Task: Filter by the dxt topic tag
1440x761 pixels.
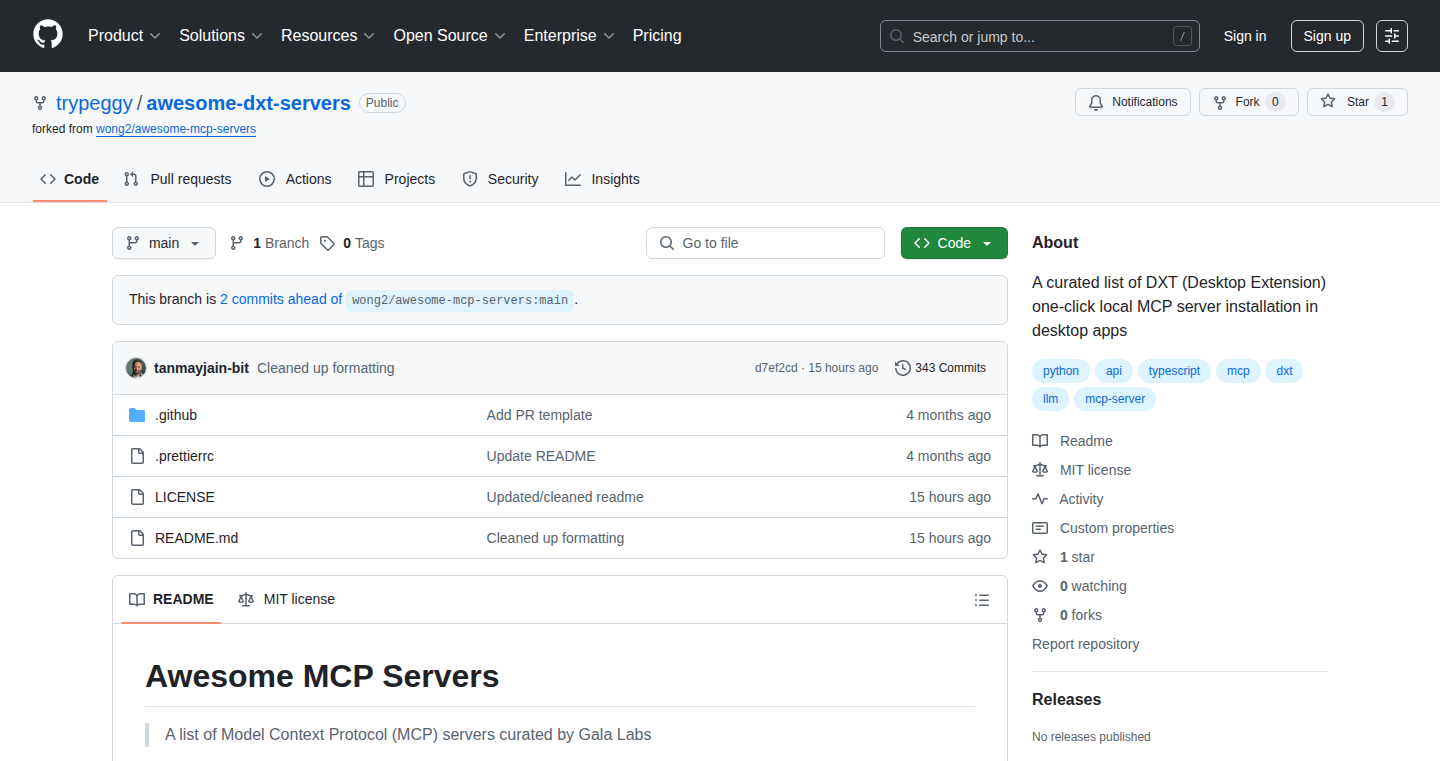Action: (1285, 371)
